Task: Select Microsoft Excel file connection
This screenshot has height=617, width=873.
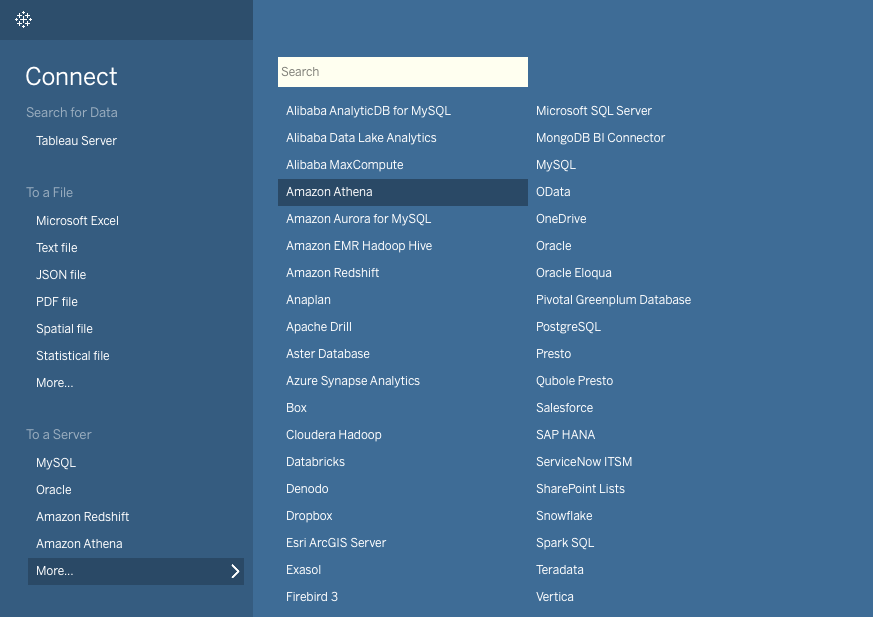Action: coord(77,221)
